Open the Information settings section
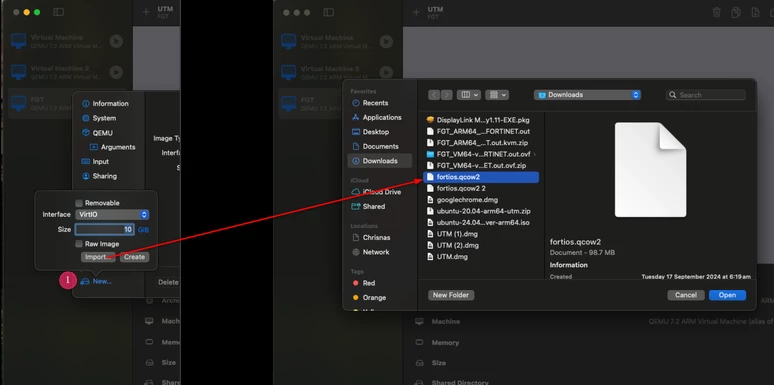Screen dimensions: 774x385 tap(106, 104)
